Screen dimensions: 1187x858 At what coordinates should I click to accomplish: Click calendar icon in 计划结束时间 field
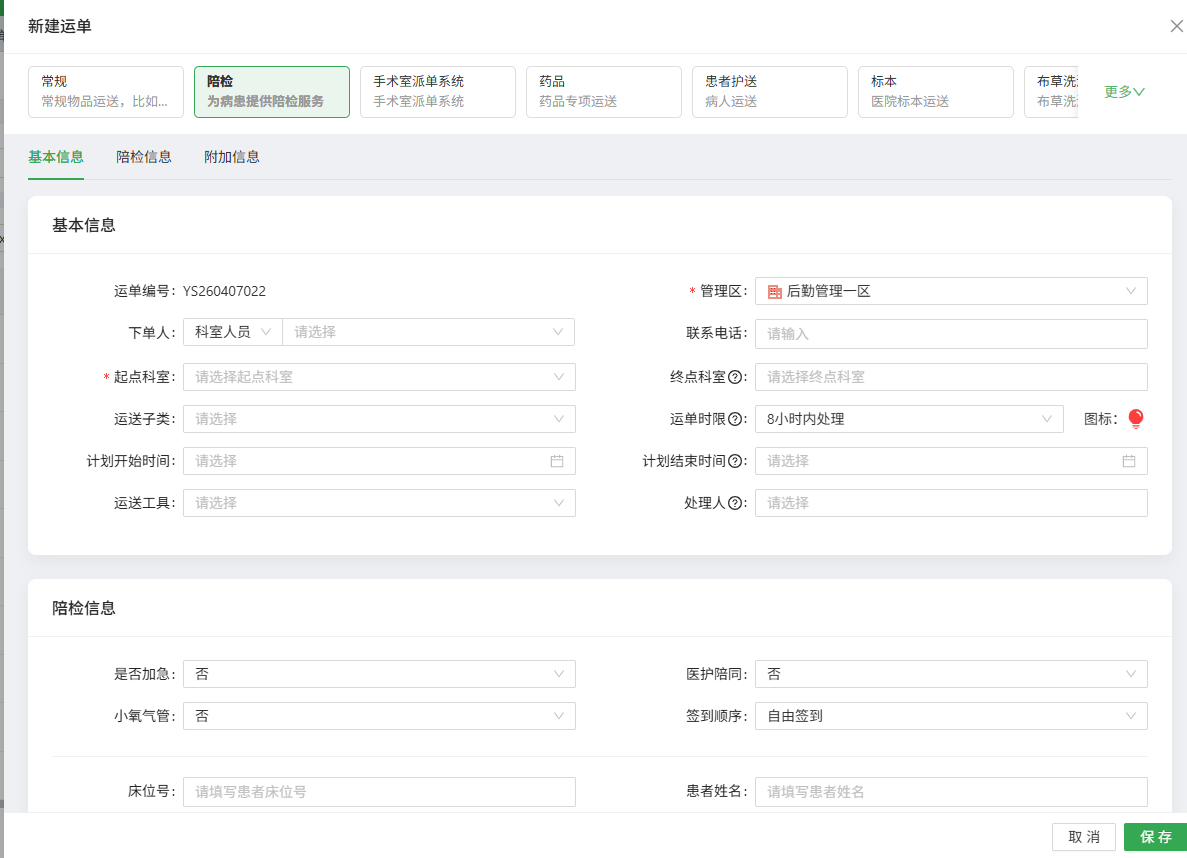tap(1129, 461)
